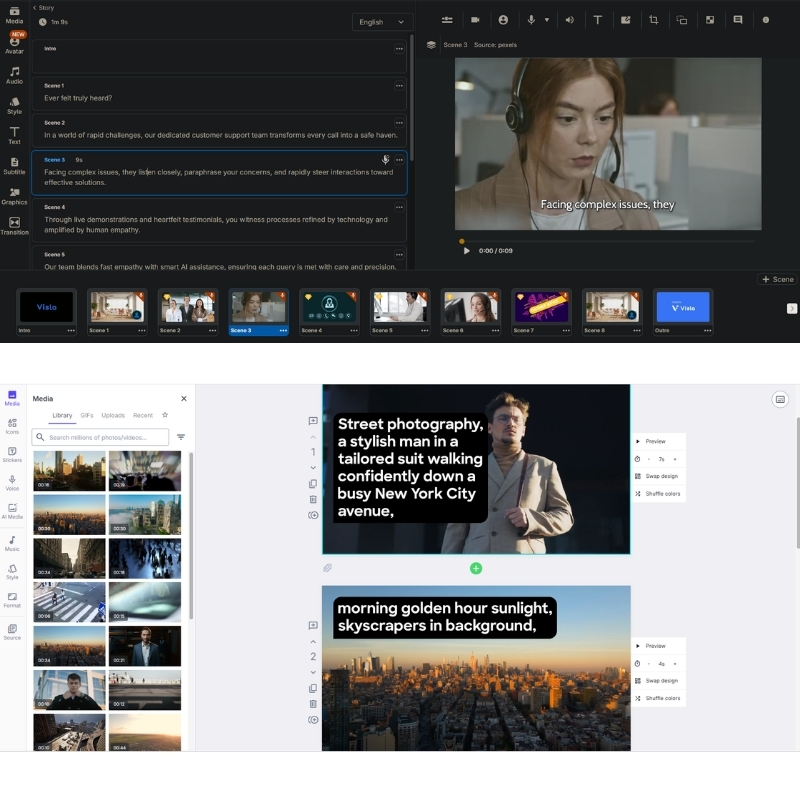Select the Scene 5 thumbnail in the filmstrip
The image size is (800, 800).
pos(399,308)
